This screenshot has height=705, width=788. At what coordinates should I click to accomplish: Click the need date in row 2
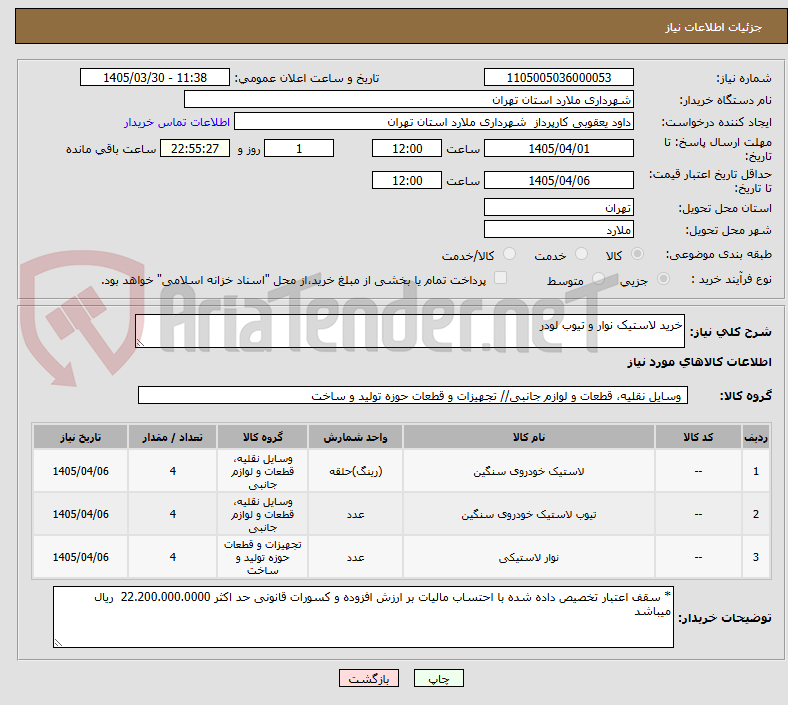tap(80, 515)
